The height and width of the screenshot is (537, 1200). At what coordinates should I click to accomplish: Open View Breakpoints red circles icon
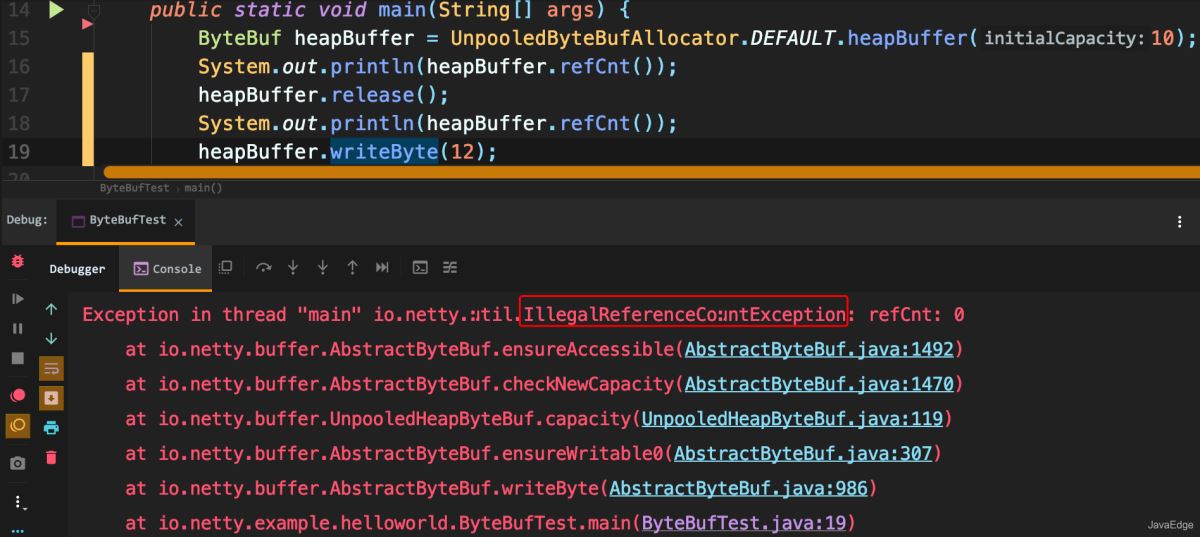17,395
